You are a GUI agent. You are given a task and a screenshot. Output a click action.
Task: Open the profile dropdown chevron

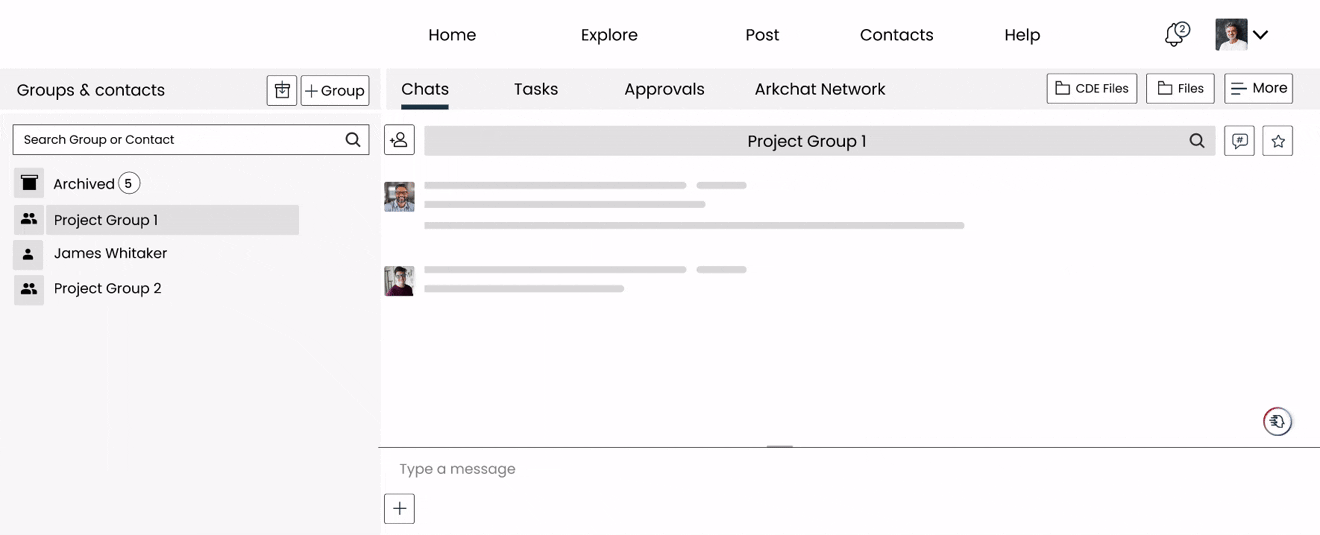(1260, 35)
